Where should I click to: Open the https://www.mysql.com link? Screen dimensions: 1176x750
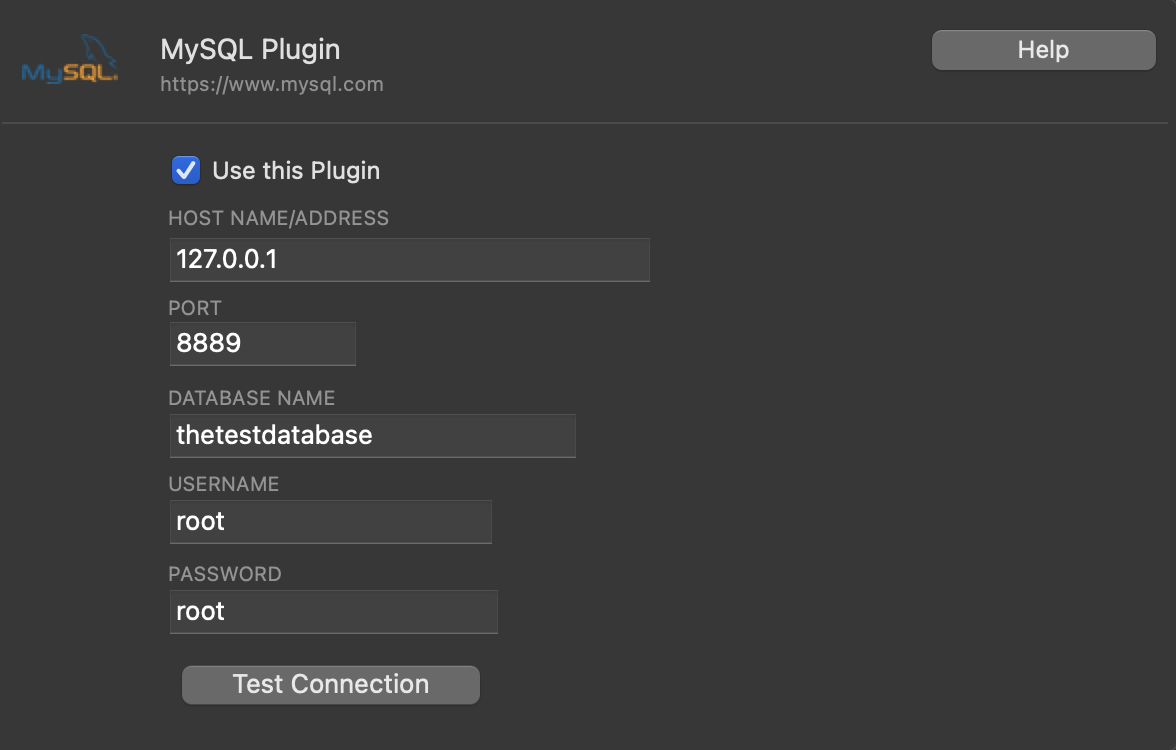click(272, 84)
